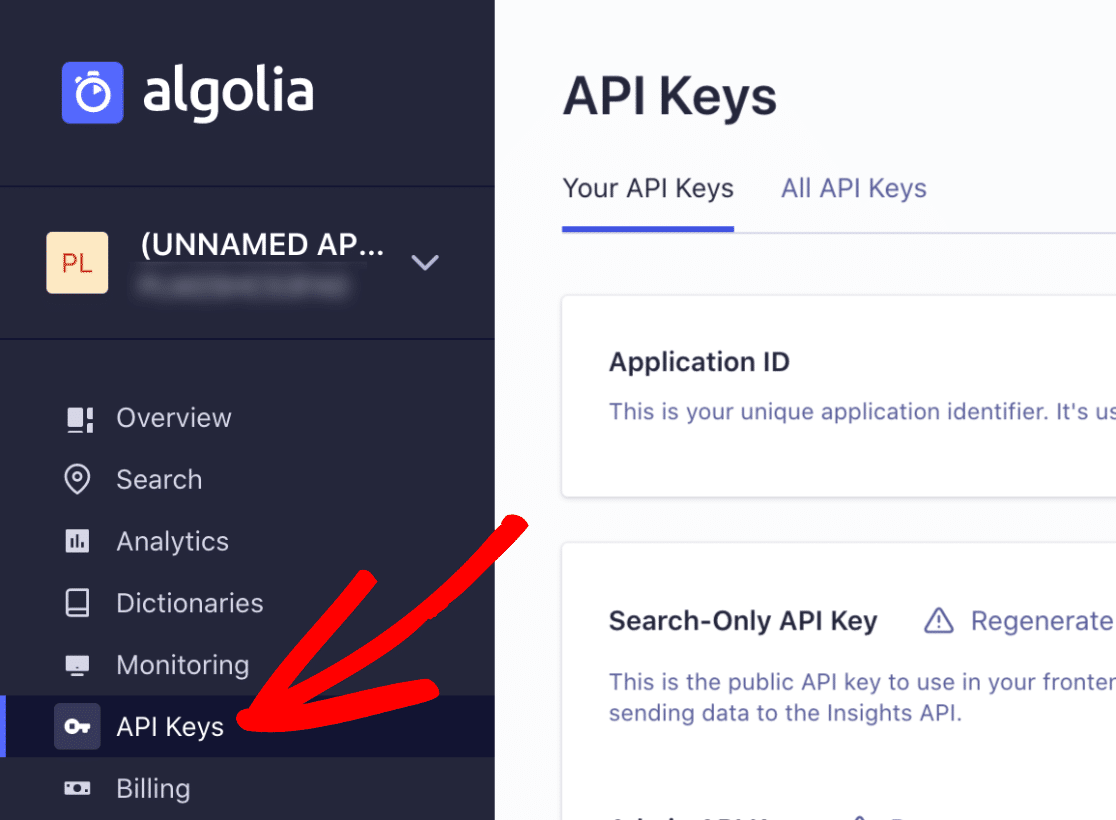This screenshot has width=1116, height=820.
Task: Navigate to the Monitoring section
Action: point(183,665)
